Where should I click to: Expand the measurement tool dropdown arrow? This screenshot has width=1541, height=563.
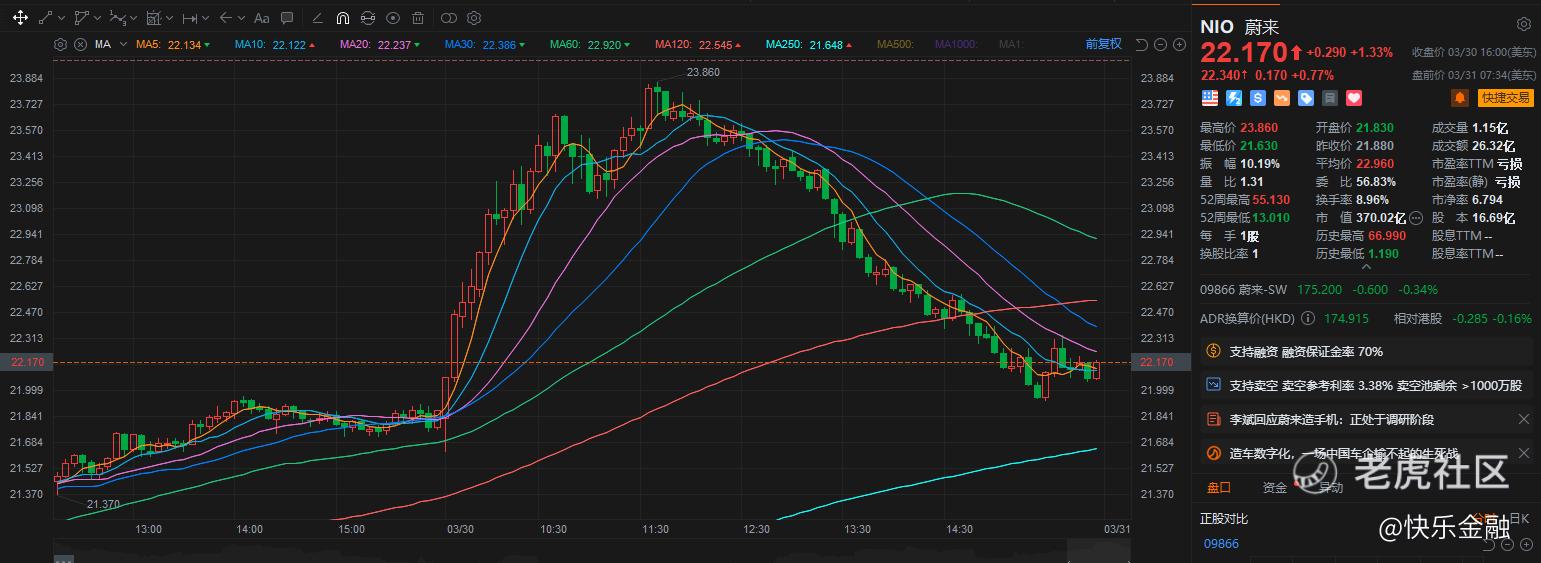[x=170, y=19]
